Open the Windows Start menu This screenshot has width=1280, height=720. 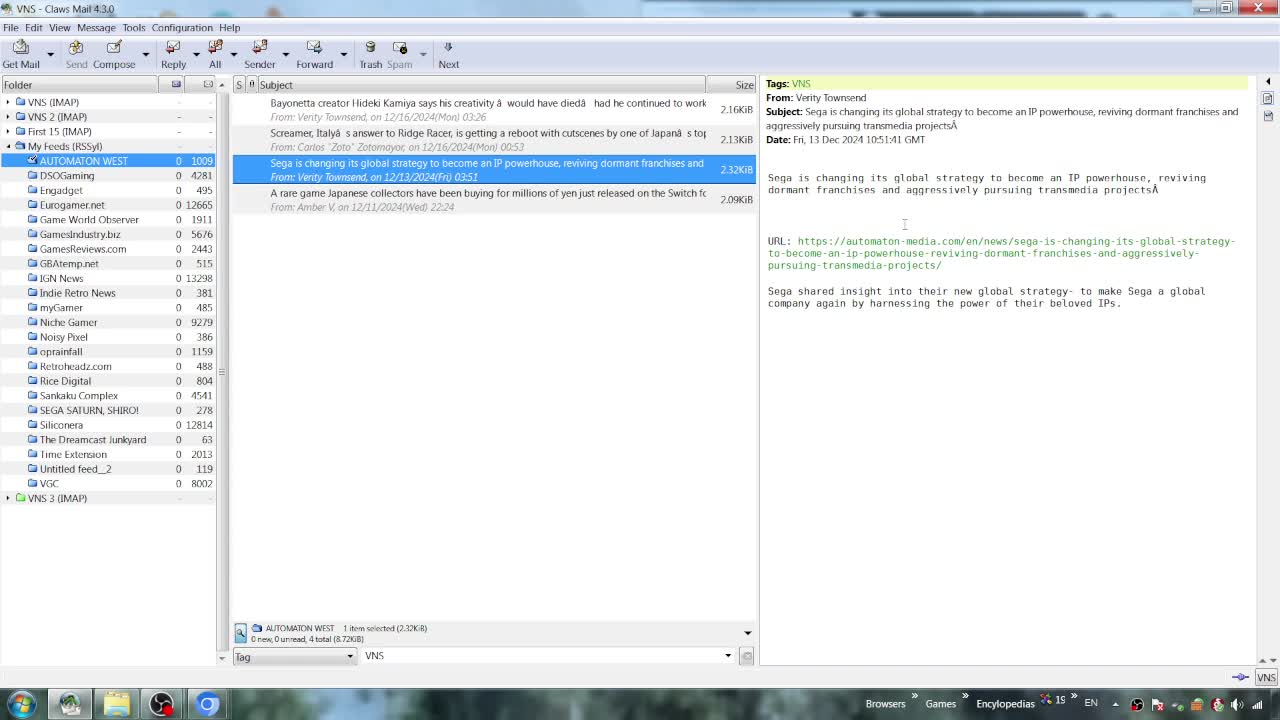coord(21,704)
